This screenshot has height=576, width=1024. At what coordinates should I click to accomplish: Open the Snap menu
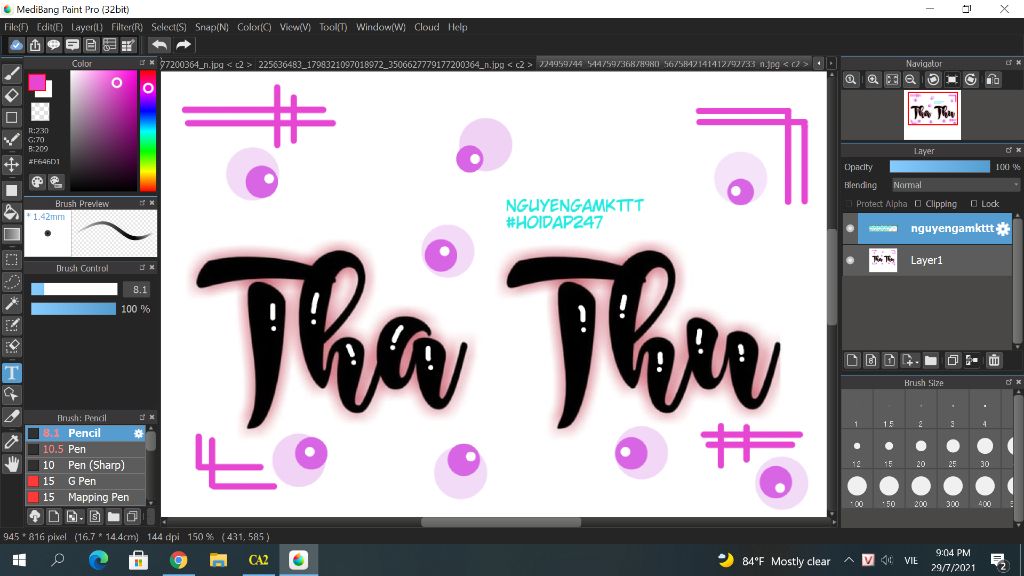(x=212, y=27)
